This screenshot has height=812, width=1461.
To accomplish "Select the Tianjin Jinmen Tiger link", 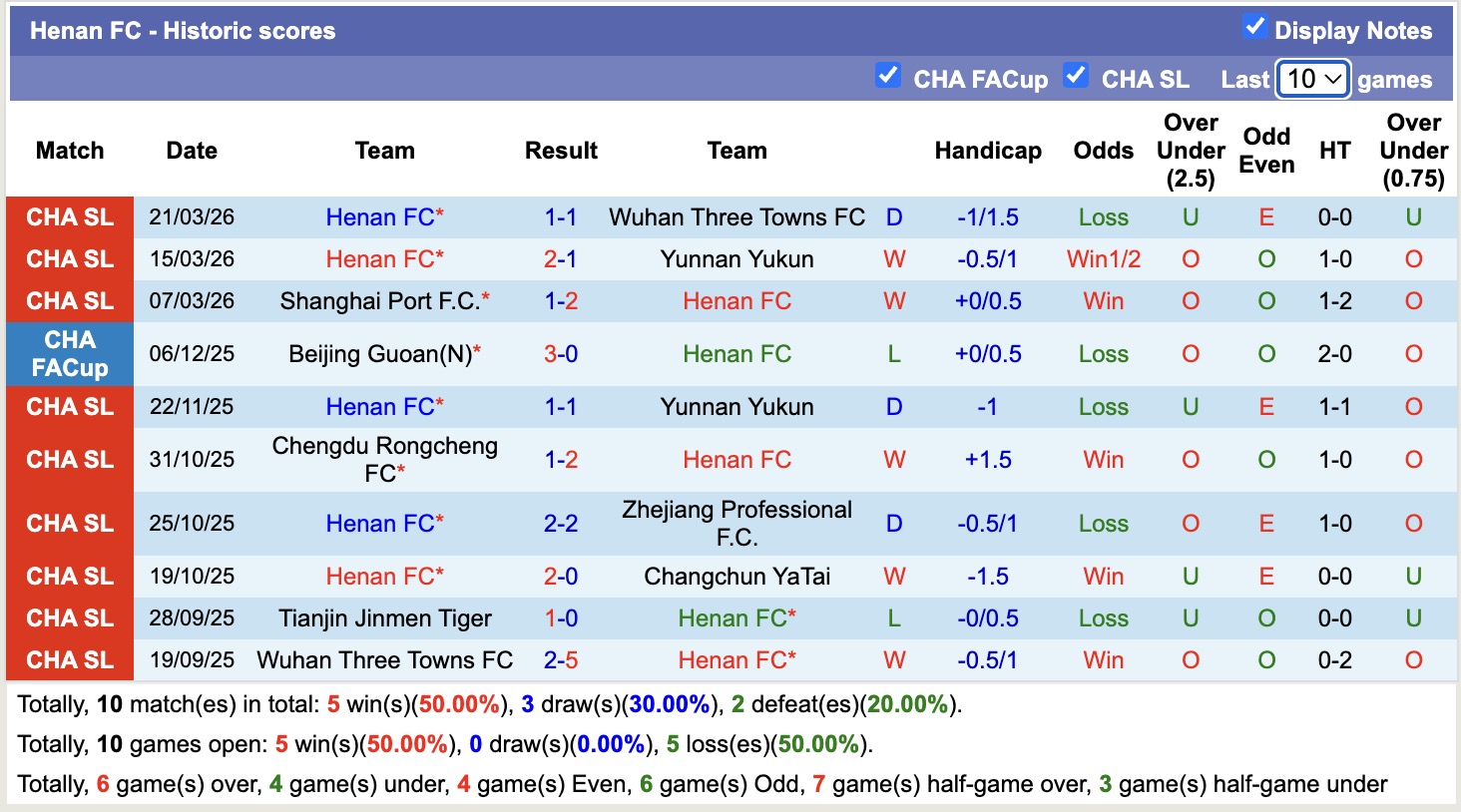I will click(384, 617).
